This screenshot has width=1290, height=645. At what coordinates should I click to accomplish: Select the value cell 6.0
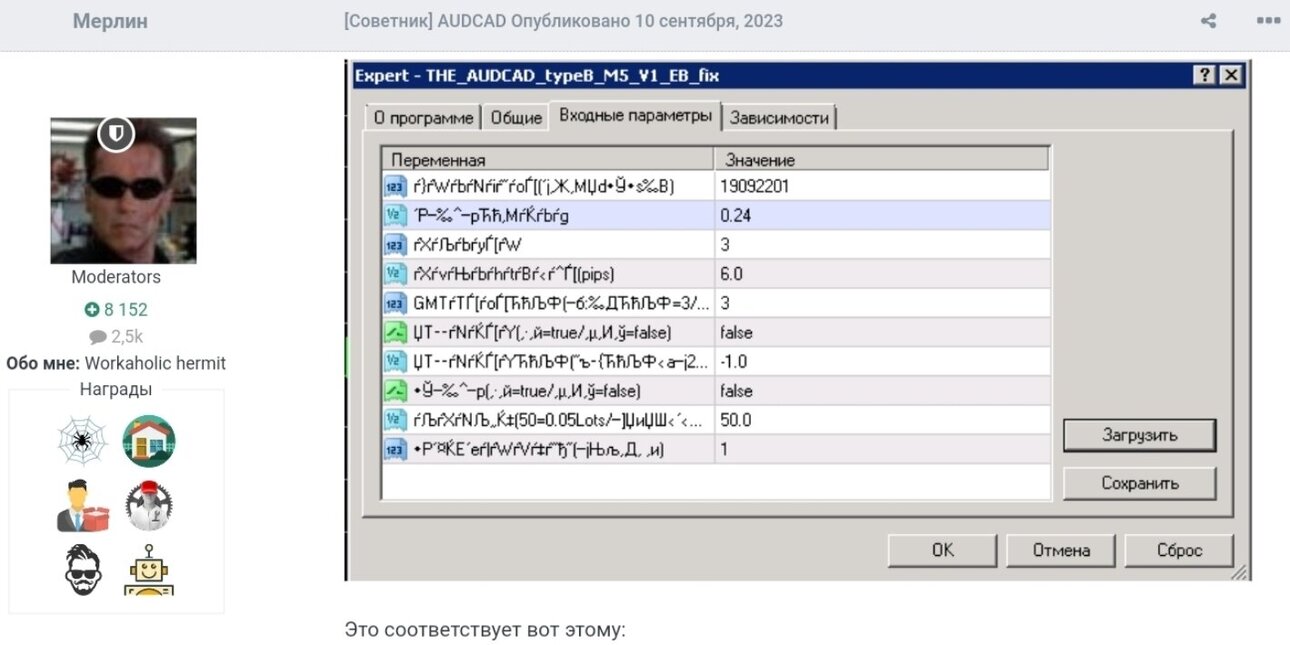882,273
